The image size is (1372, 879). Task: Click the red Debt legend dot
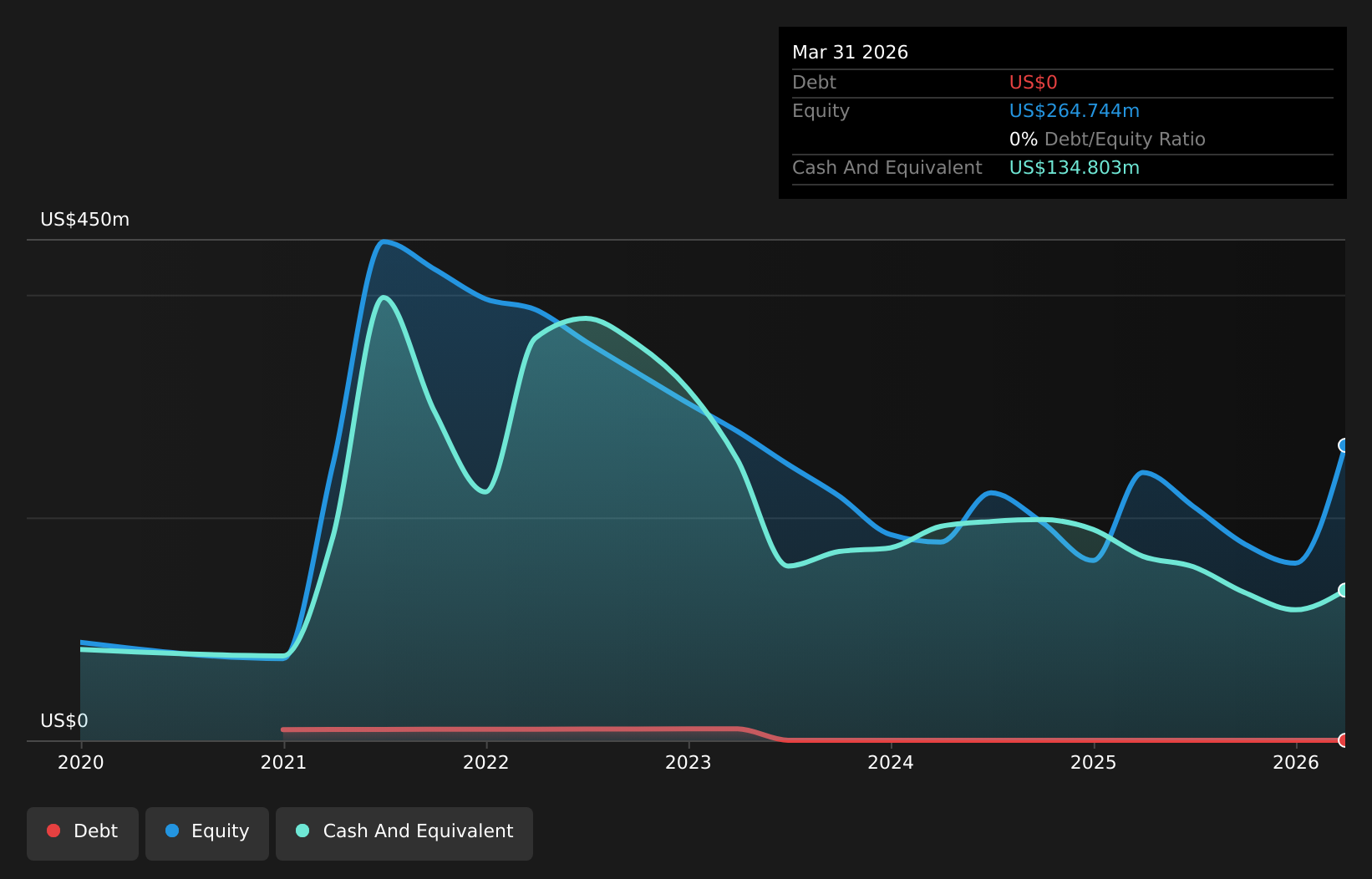point(53,831)
